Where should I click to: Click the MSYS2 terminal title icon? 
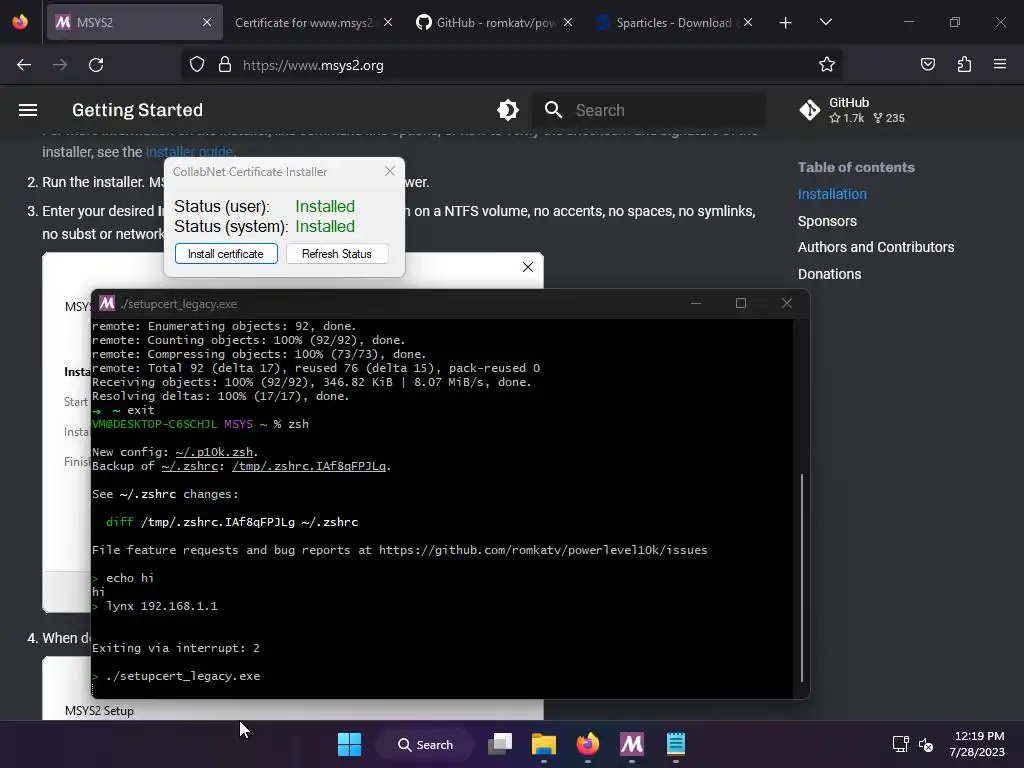[x=107, y=303]
